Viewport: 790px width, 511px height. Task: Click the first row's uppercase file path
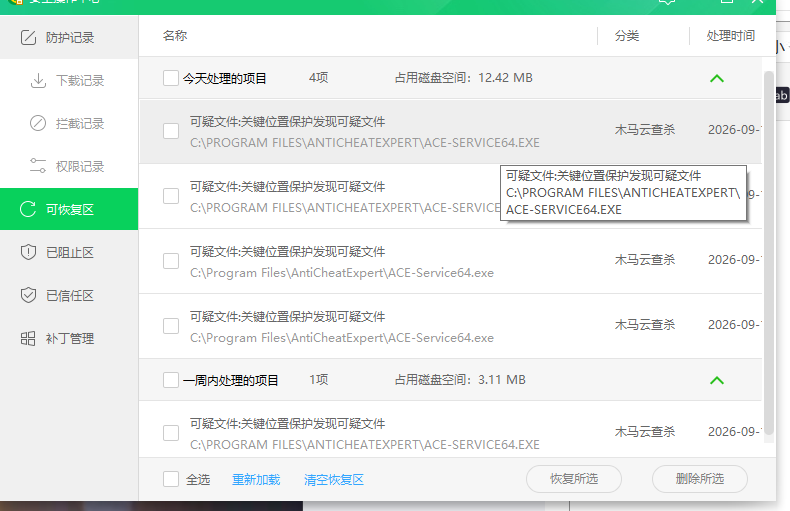[x=365, y=143]
